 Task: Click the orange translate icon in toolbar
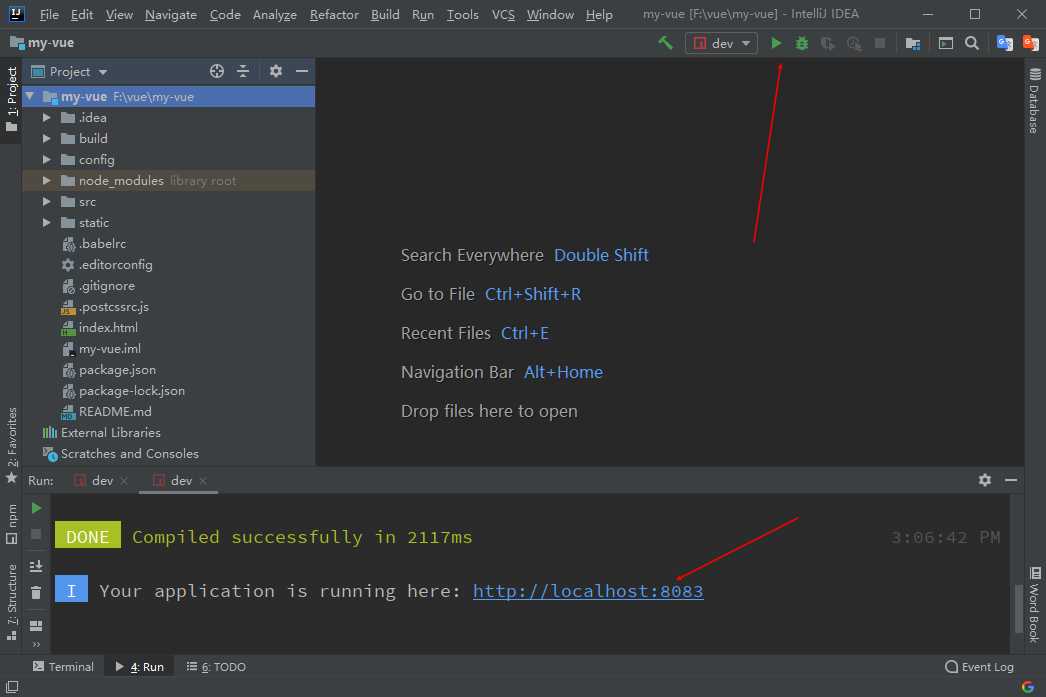[x=1031, y=43]
